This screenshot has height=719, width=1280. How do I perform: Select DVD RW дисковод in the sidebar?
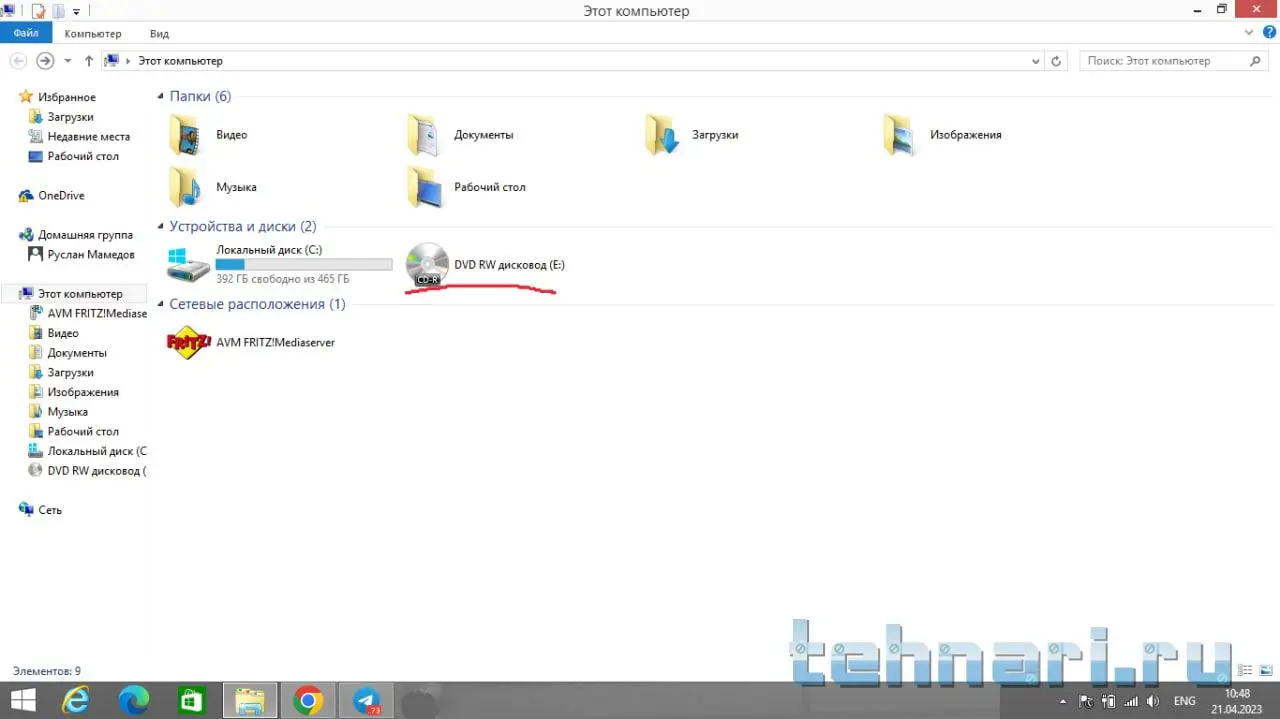[x=87, y=470]
